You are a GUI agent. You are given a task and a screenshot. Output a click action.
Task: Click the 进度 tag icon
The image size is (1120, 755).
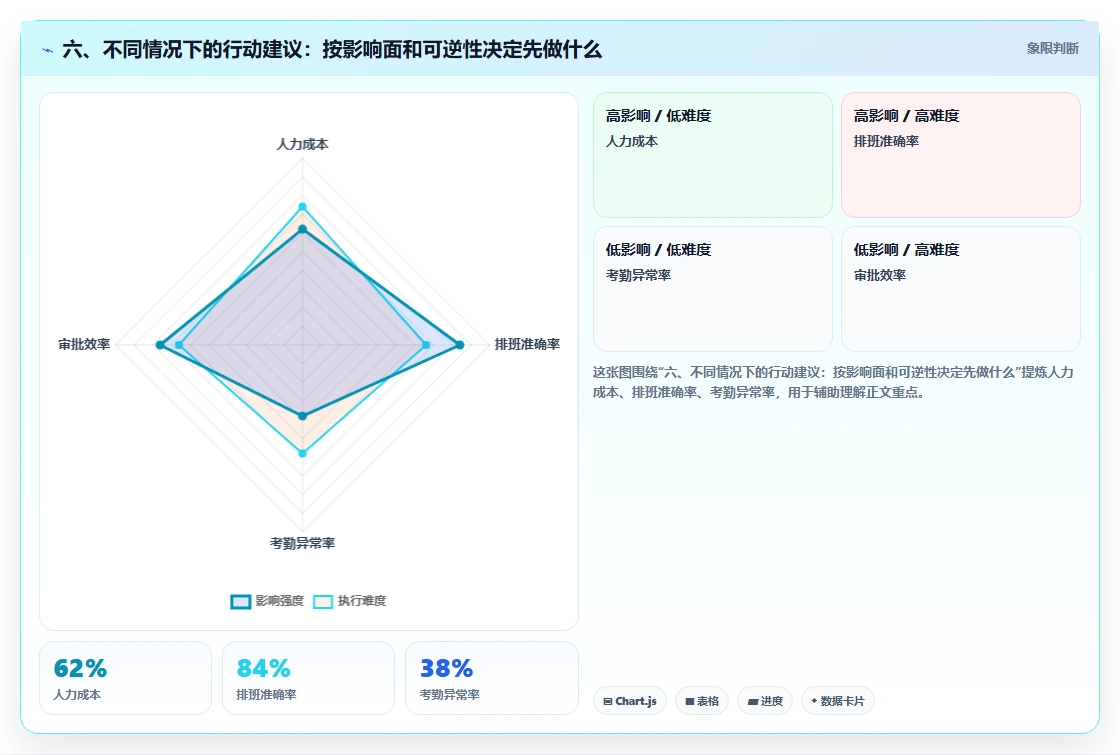pos(752,701)
